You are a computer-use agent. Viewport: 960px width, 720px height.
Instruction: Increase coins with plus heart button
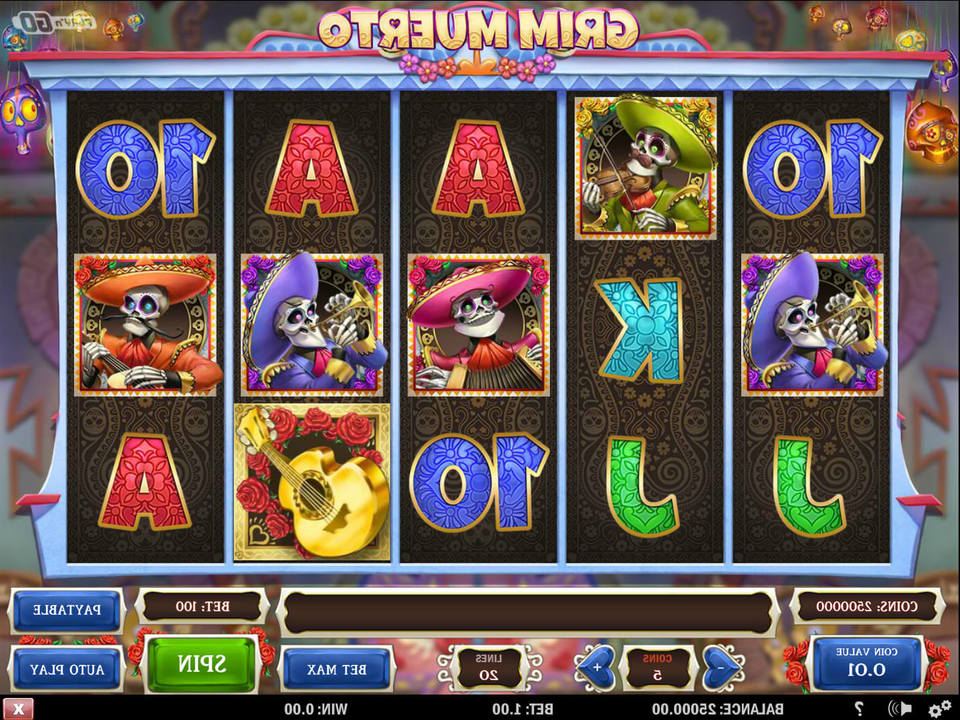pos(596,667)
